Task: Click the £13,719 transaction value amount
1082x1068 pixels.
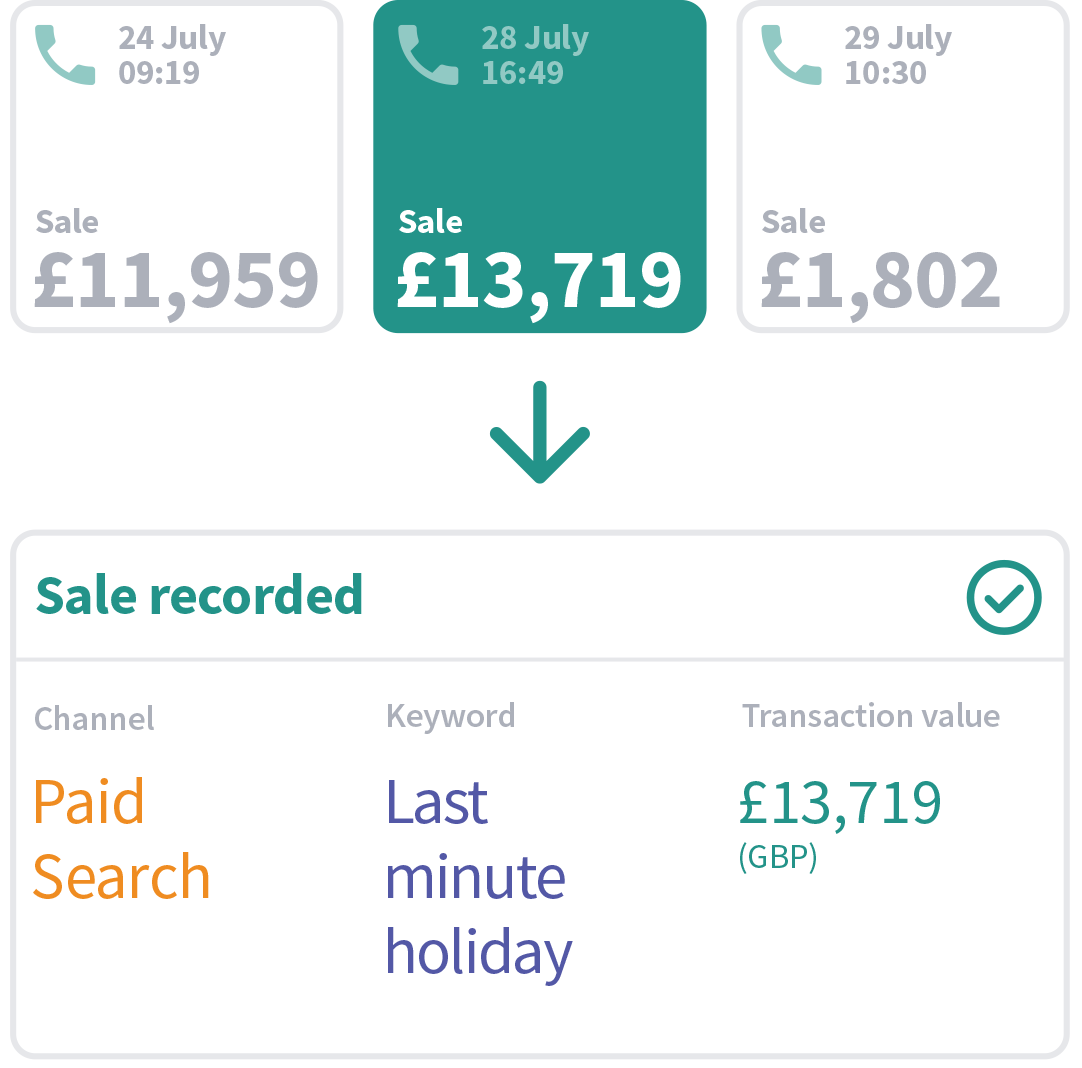Action: point(840,802)
